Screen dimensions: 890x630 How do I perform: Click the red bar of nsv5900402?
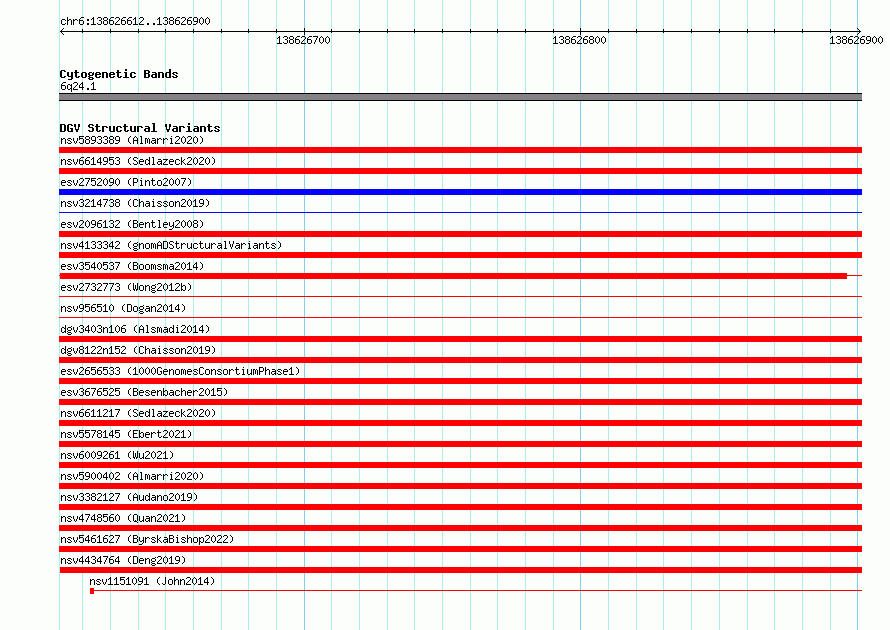[x=460, y=486]
